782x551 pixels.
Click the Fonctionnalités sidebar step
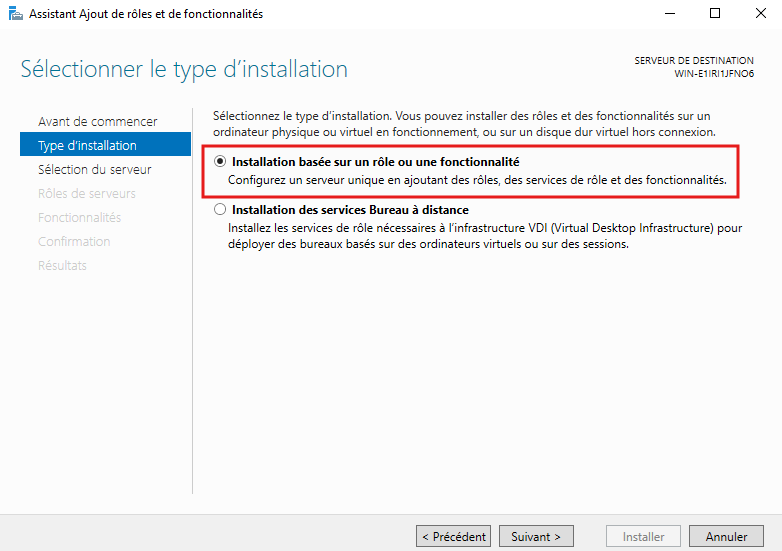click(79, 217)
